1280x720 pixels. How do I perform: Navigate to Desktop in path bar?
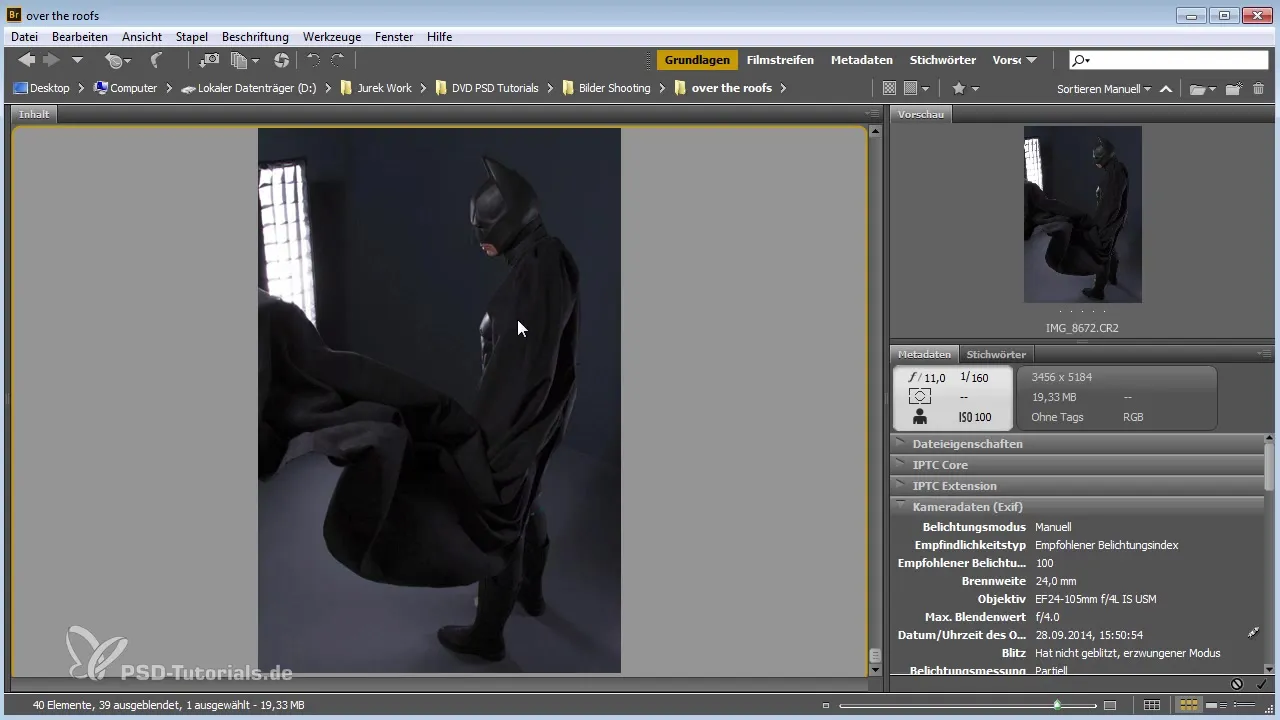pos(42,88)
